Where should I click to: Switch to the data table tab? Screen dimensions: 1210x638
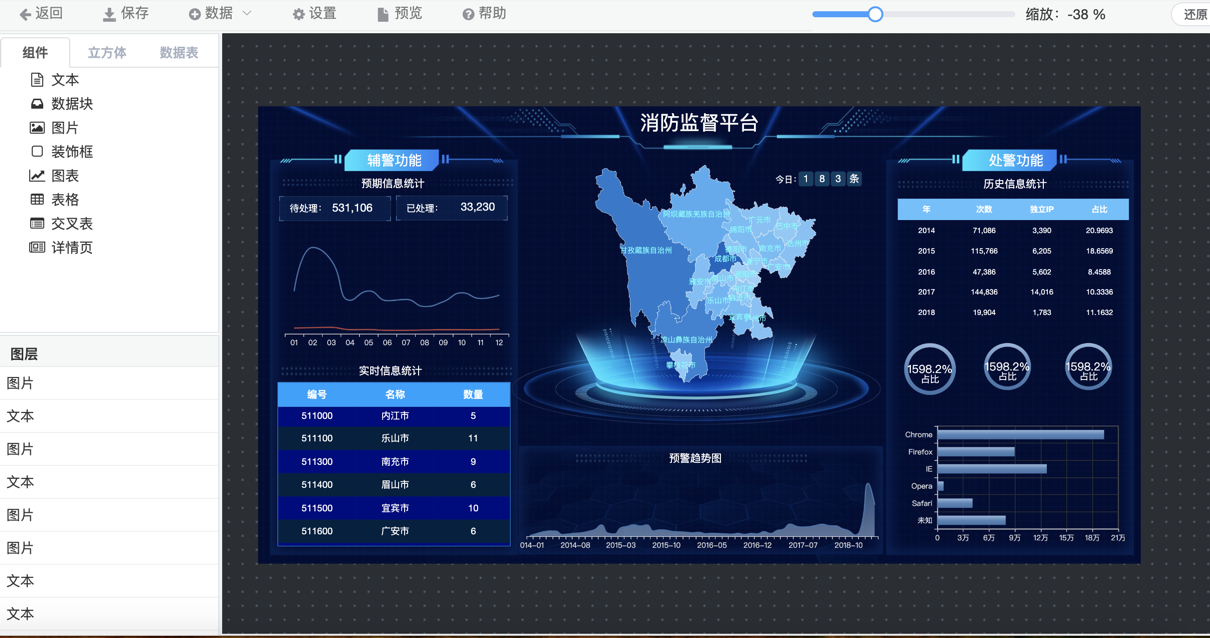tap(179, 53)
